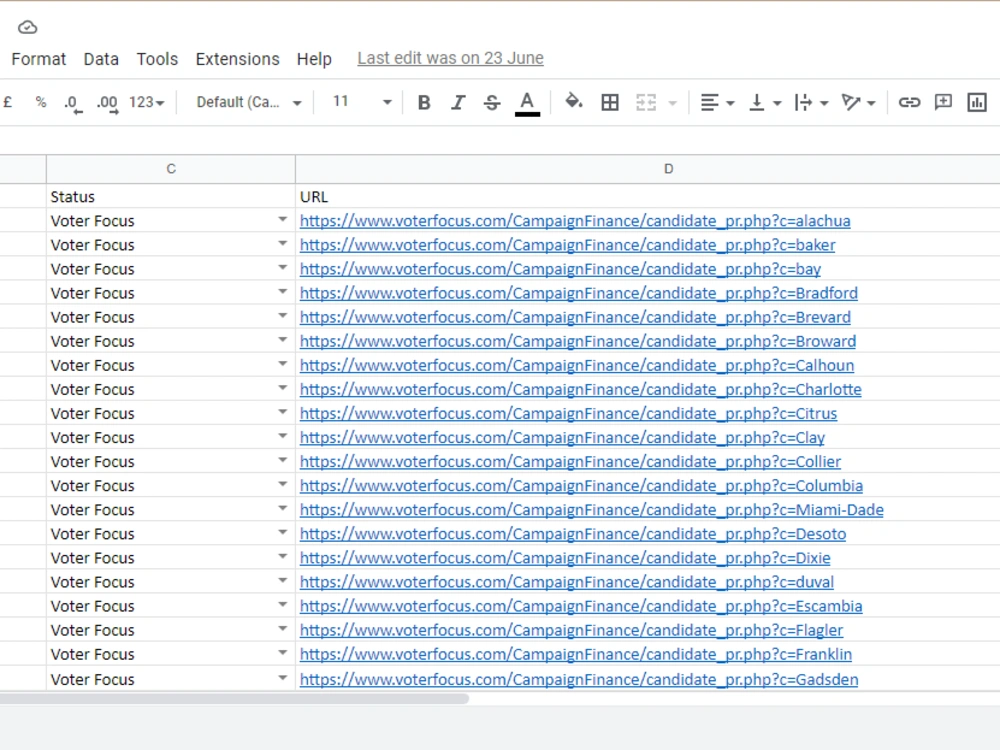Open Status dropdown in Desoto row
This screenshot has height=750, width=1000.
coord(283,533)
